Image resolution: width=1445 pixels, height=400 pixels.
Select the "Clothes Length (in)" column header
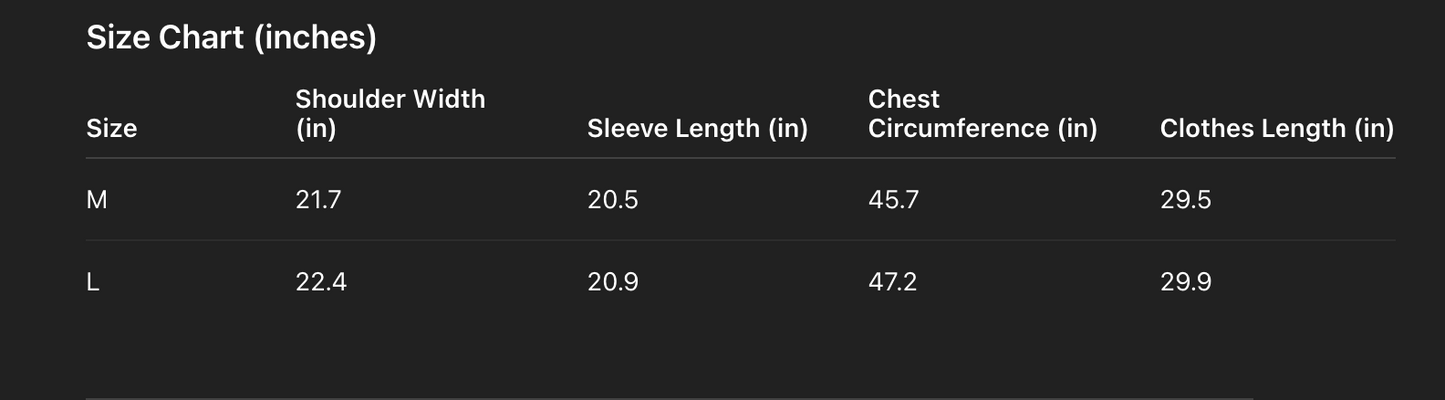[x=1276, y=129]
